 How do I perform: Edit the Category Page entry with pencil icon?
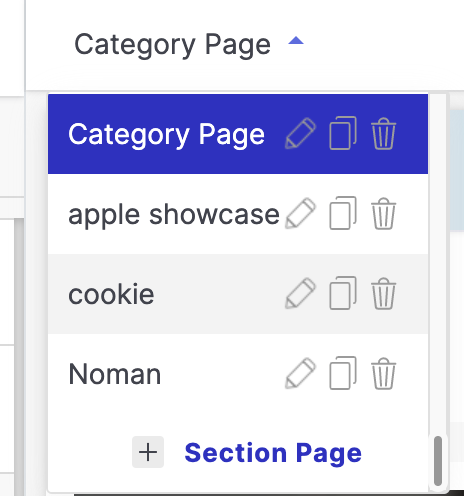click(300, 133)
